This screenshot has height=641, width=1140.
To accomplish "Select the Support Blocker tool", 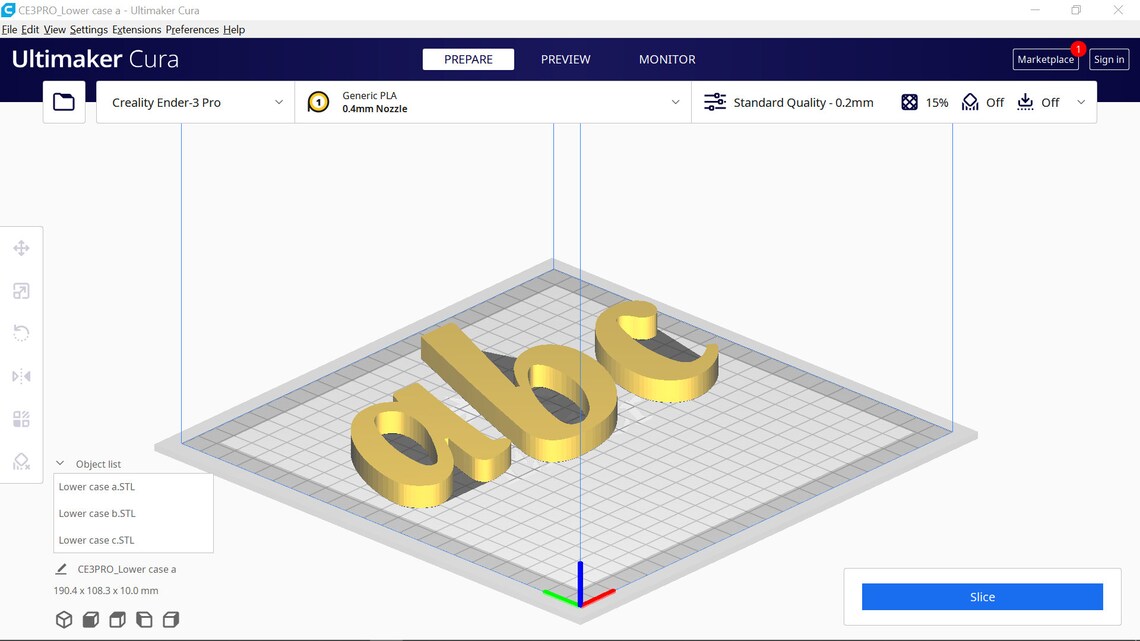I will coord(21,462).
